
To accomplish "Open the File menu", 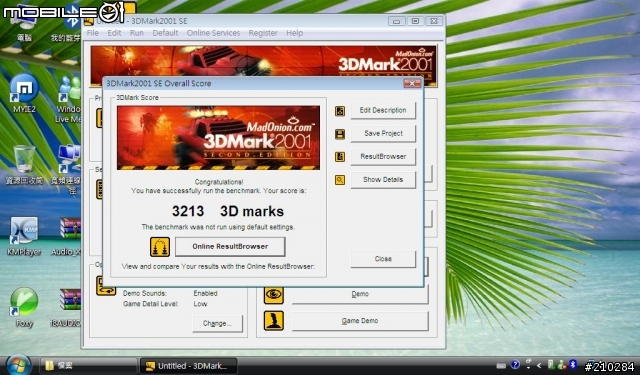I will 93,33.
